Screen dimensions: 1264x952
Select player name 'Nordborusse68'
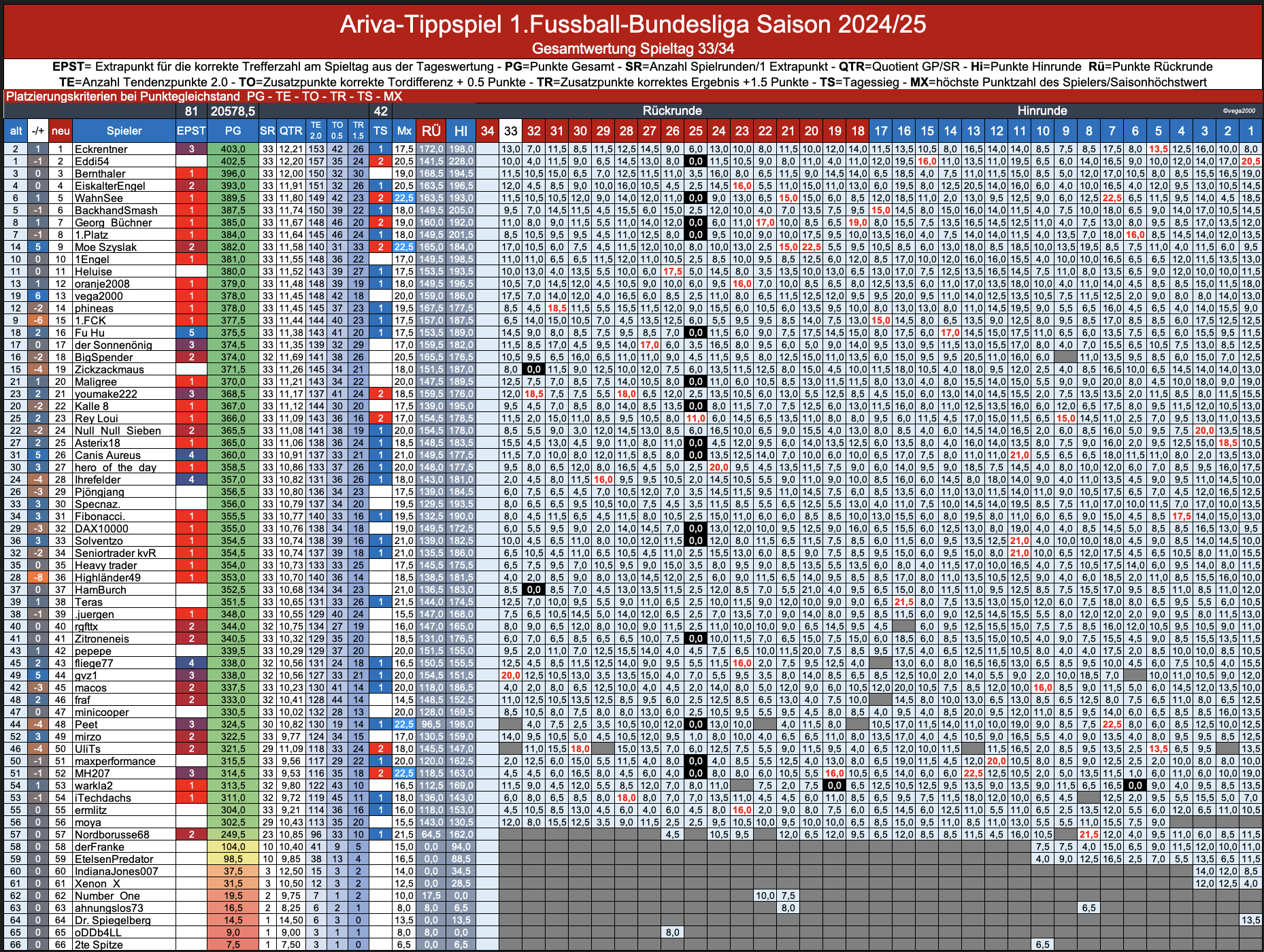coord(112,834)
